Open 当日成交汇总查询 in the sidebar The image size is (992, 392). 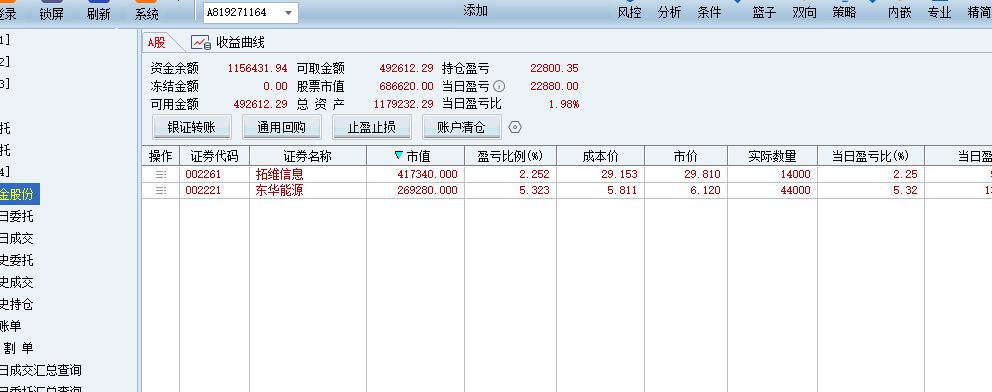[x=41, y=371]
